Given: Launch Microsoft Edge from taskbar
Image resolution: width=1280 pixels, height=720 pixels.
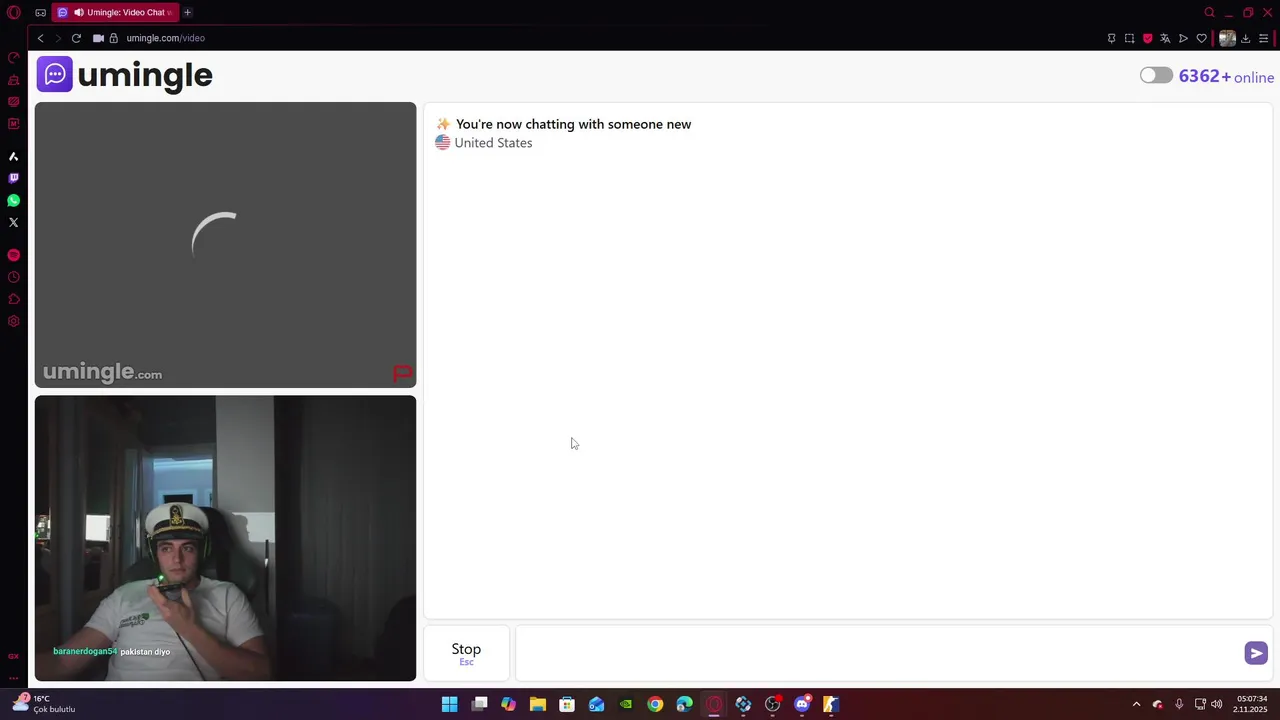Looking at the screenshot, I should pos(684,704).
